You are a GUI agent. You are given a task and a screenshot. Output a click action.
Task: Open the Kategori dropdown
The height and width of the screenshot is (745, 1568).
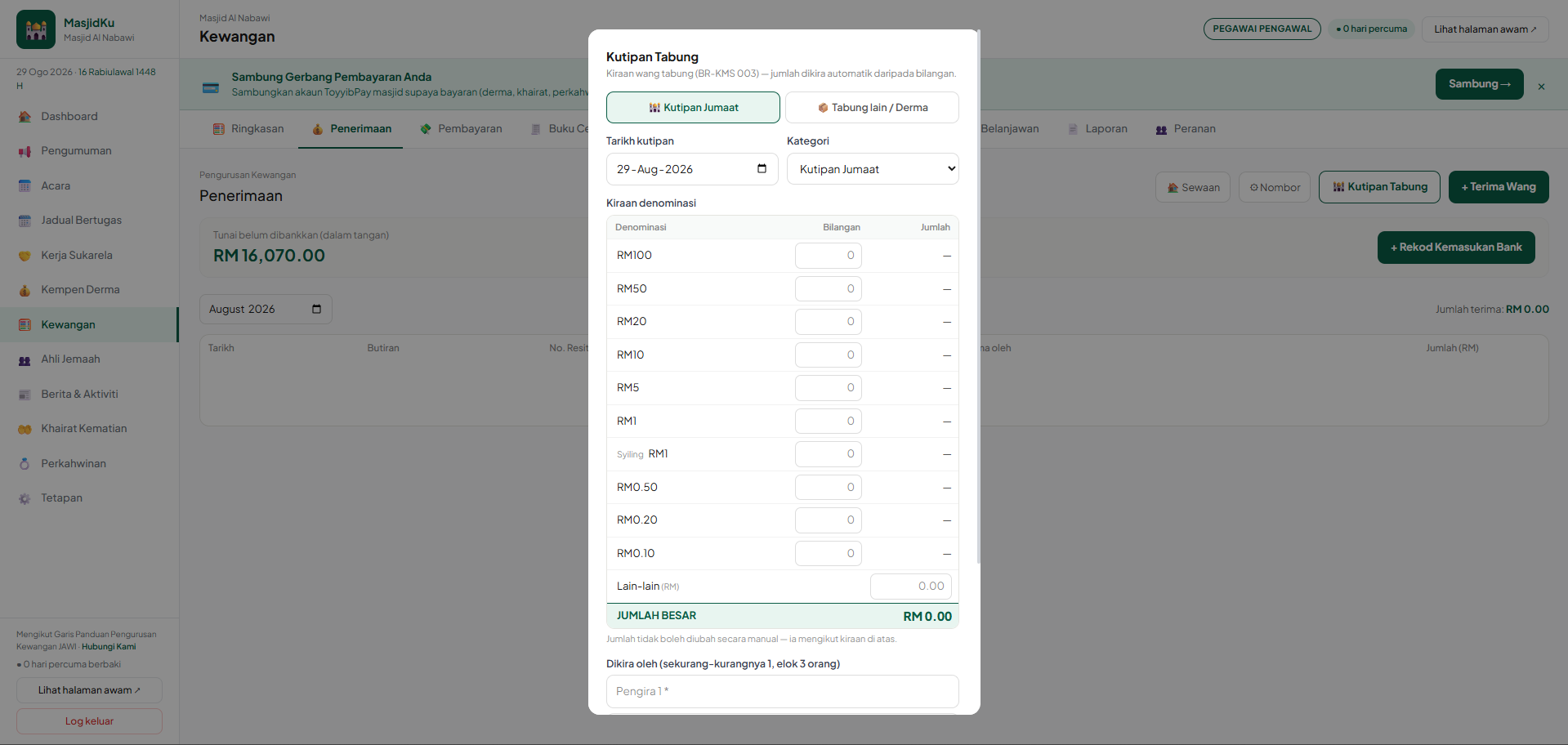tap(873, 169)
